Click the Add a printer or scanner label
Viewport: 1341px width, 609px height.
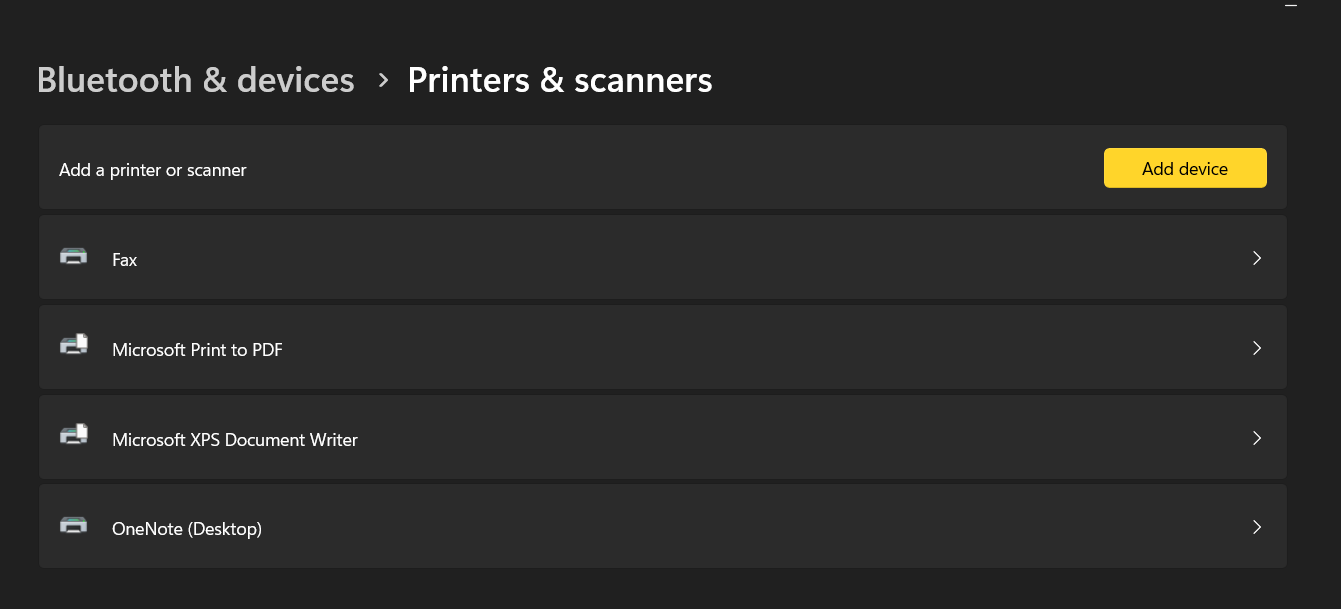(x=152, y=169)
